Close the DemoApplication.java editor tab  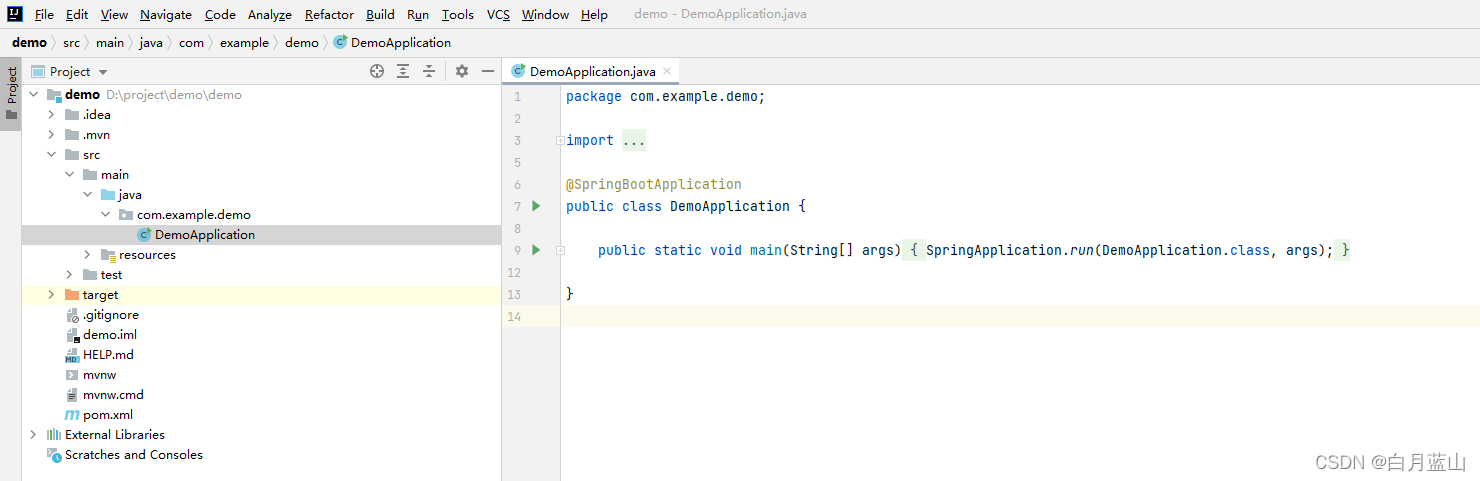coord(667,71)
